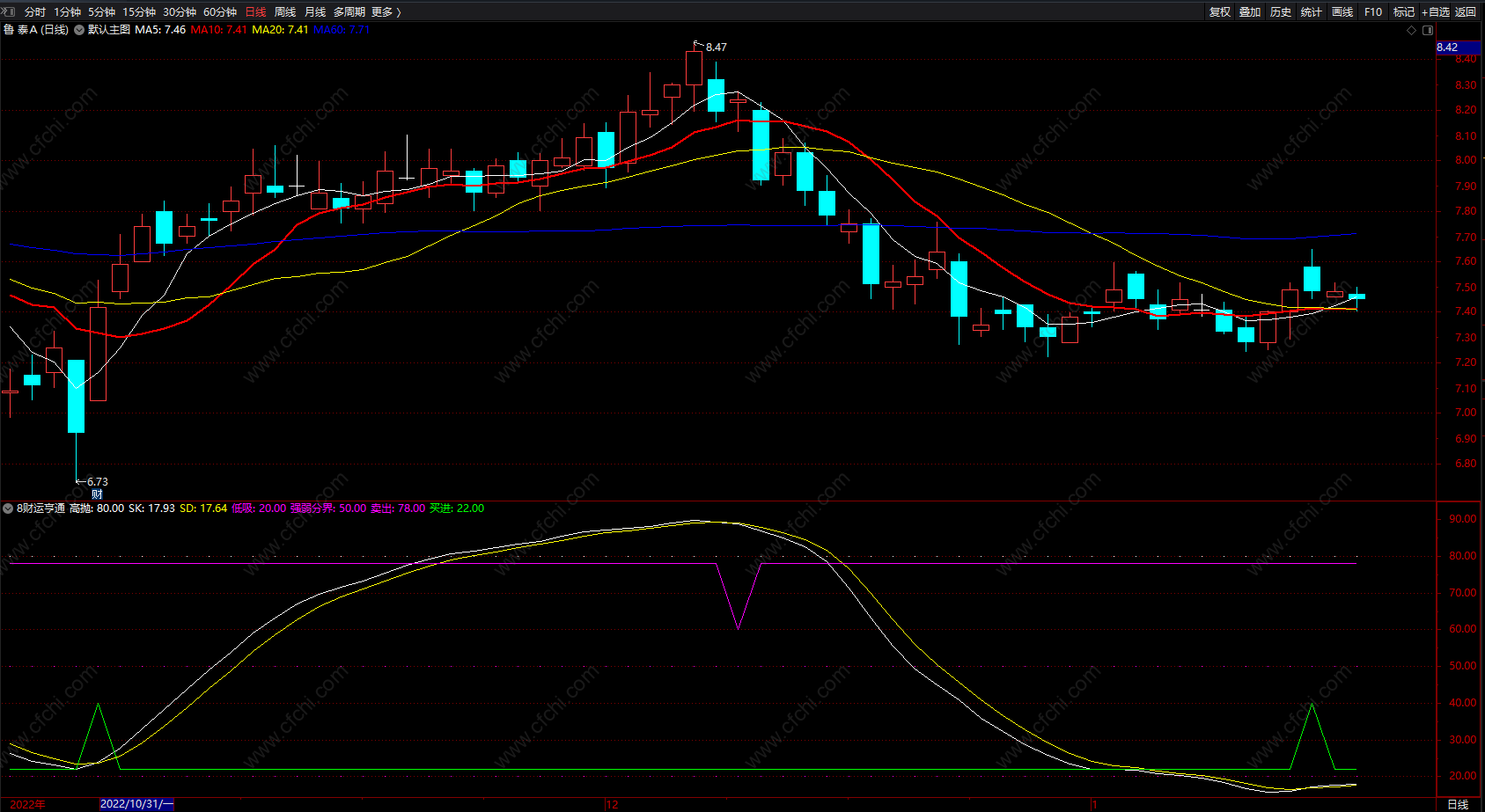Select the 日线 daily chart tab

(x=255, y=12)
